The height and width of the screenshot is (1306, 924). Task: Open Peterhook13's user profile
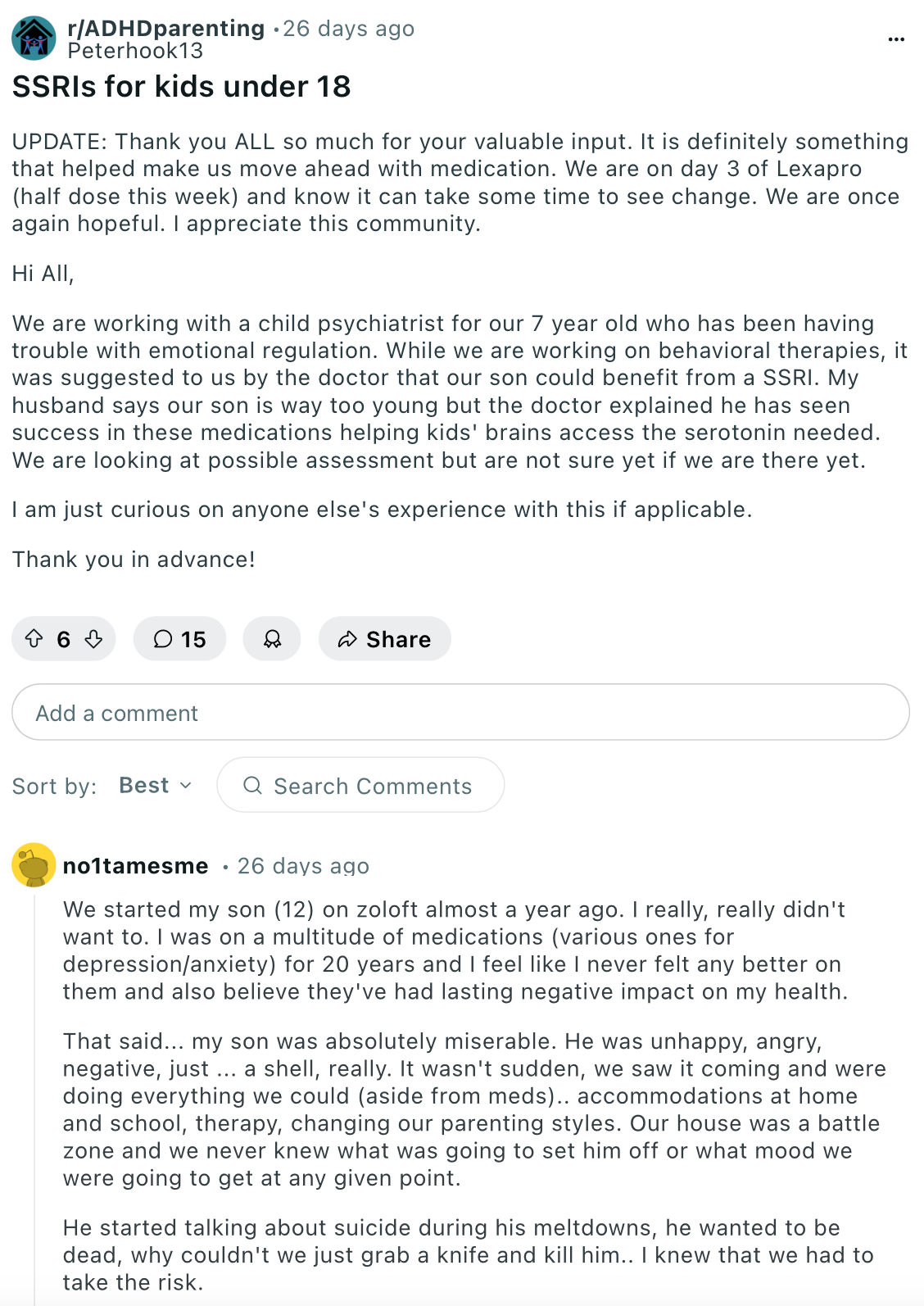(135, 51)
